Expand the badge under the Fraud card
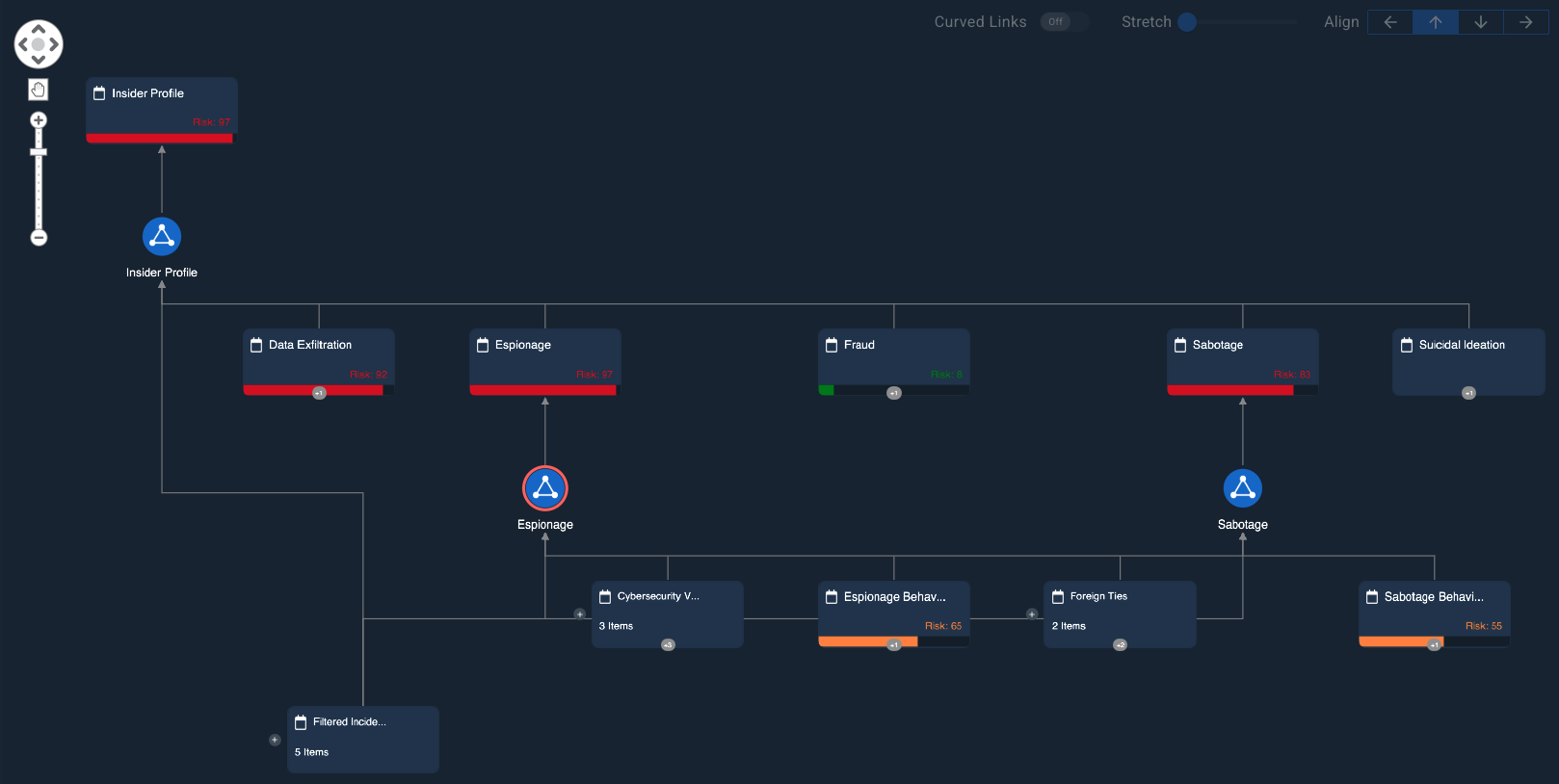 tap(894, 393)
